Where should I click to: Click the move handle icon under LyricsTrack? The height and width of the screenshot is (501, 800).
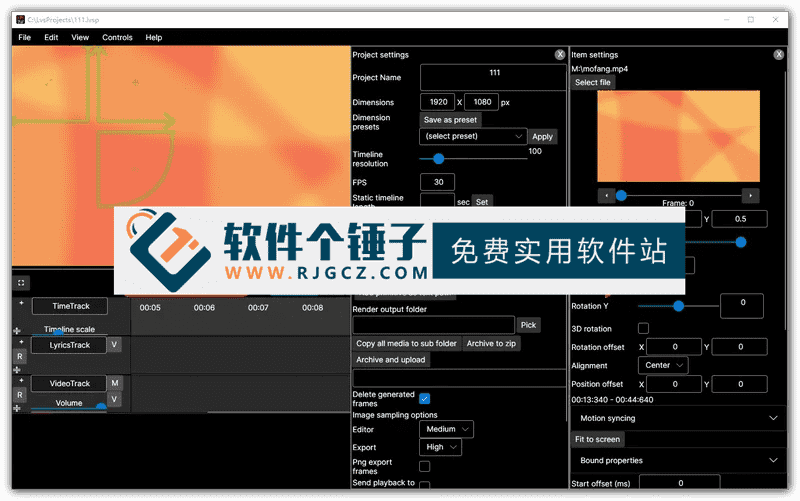(x=17, y=369)
